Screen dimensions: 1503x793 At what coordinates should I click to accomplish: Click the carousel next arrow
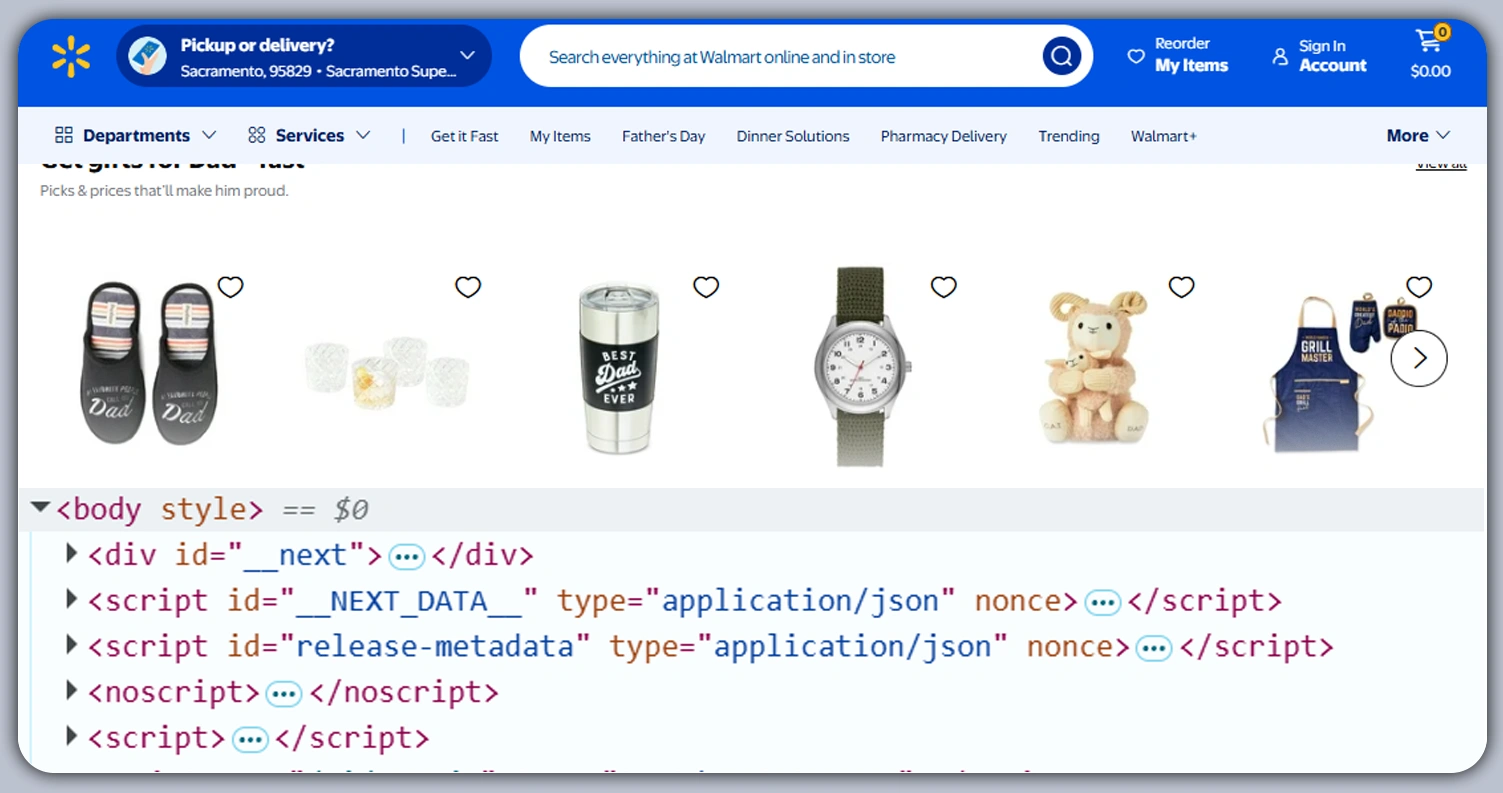[x=1419, y=358]
